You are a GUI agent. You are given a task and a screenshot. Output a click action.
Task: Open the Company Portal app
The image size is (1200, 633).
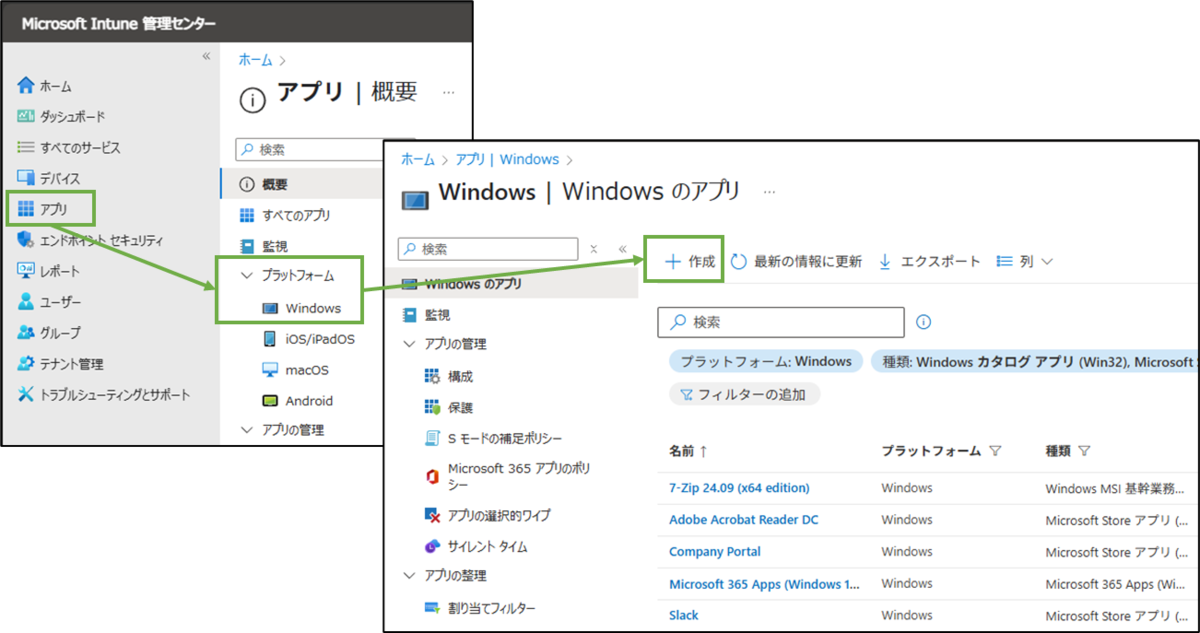(715, 552)
